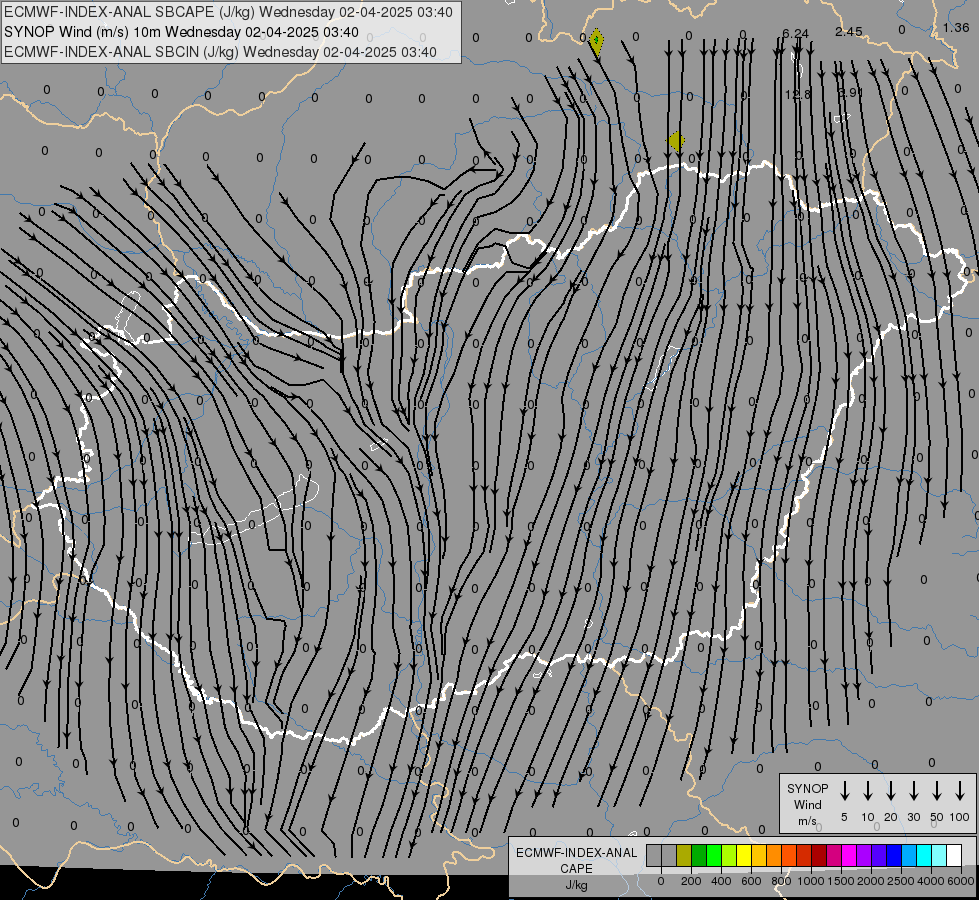Click the SYNOP wind legend arrow for 100 m/s
The width and height of the screenshot is (979, 900).
point(960,791)
